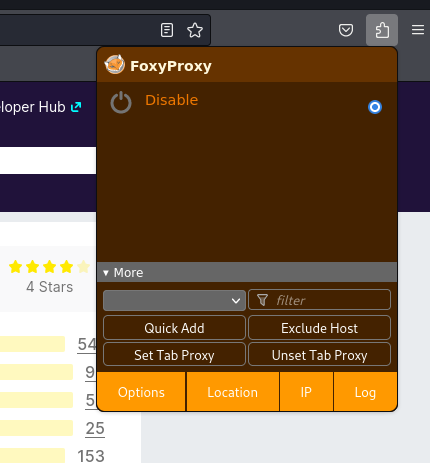Click the Quick Add button

[x=174, y=328]
